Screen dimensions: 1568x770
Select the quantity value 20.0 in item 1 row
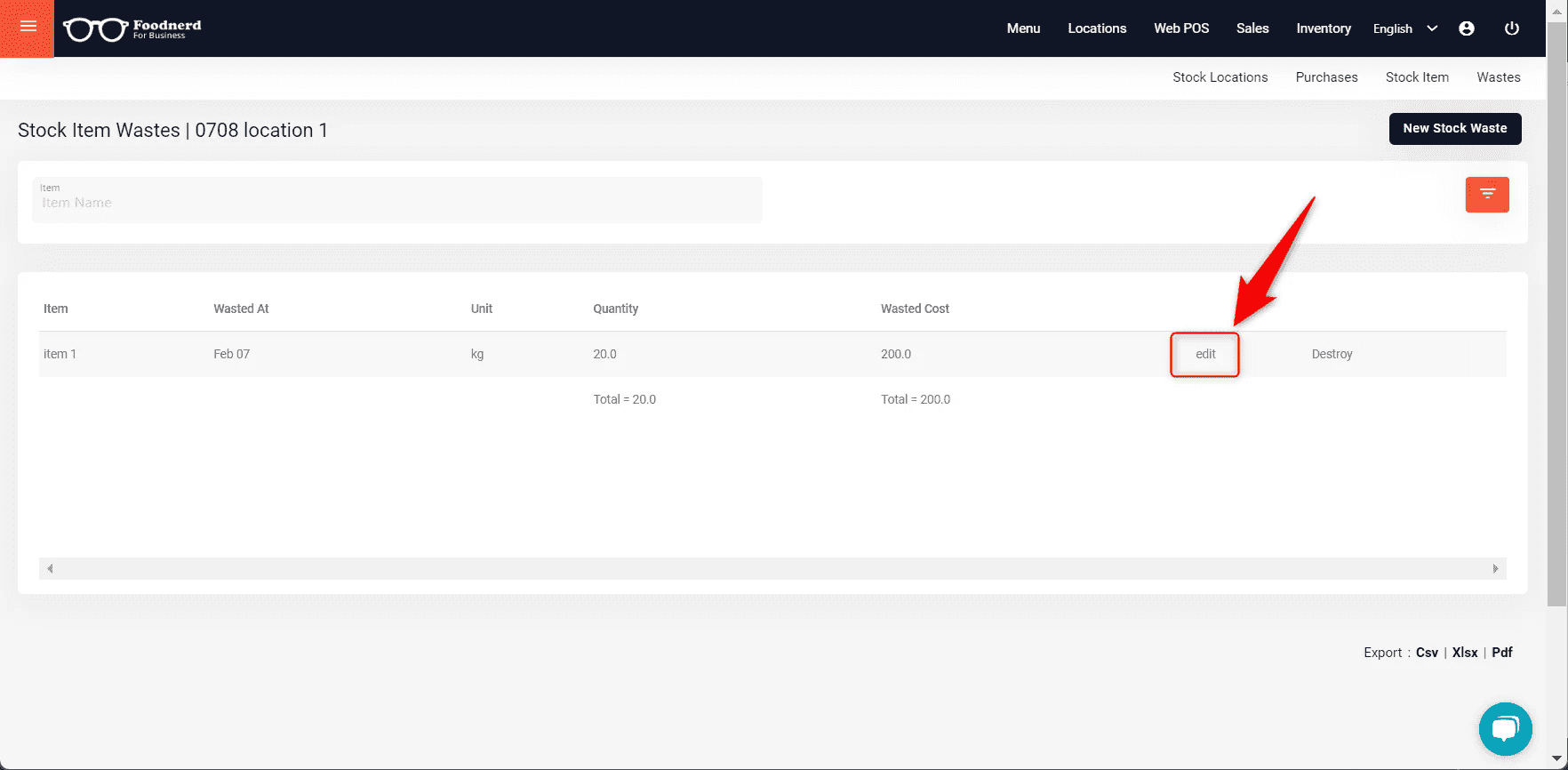(x=604, y=354)
